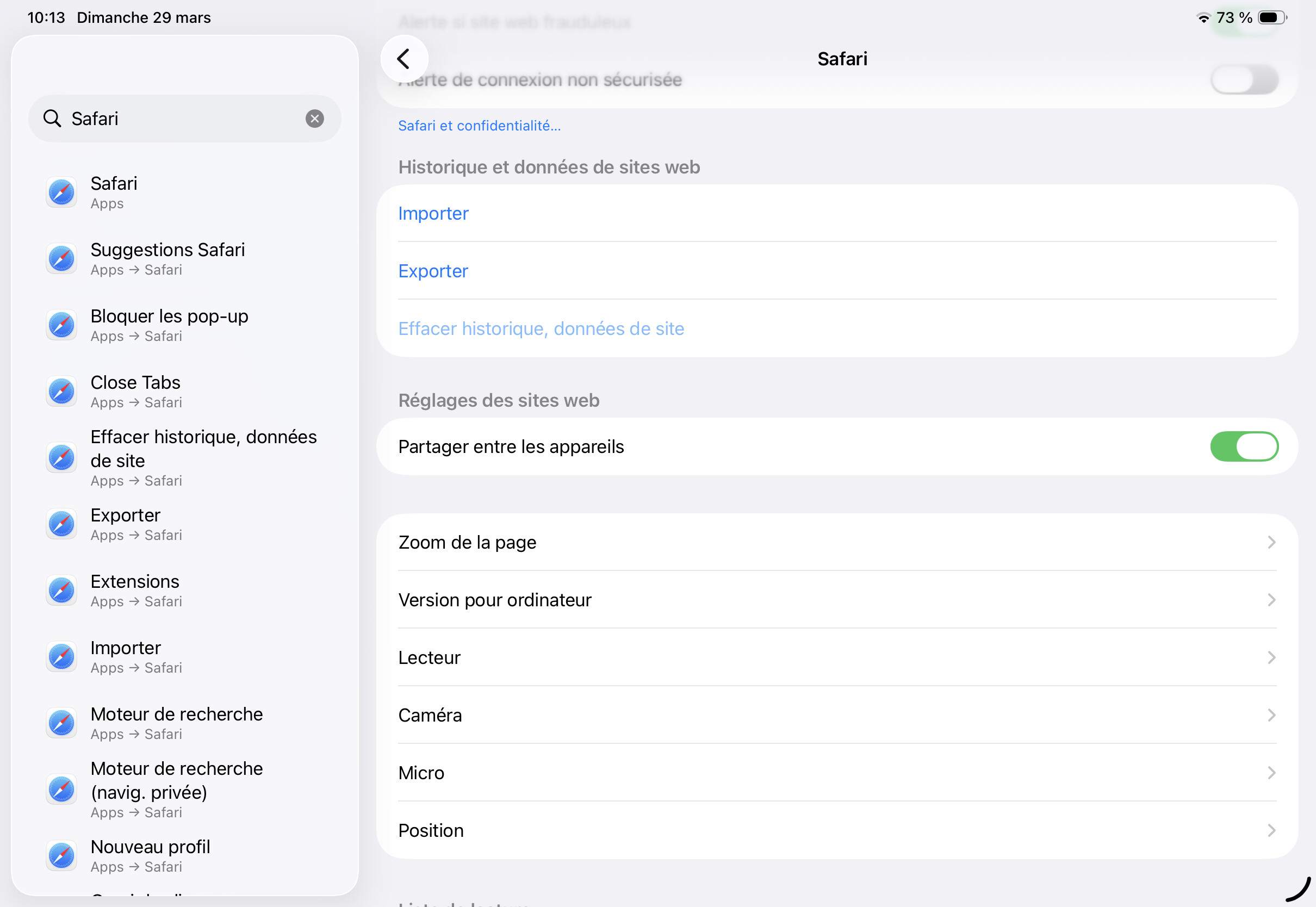
Task: Open the Caméra settings chevron
Action: (x=1271, y=715)
